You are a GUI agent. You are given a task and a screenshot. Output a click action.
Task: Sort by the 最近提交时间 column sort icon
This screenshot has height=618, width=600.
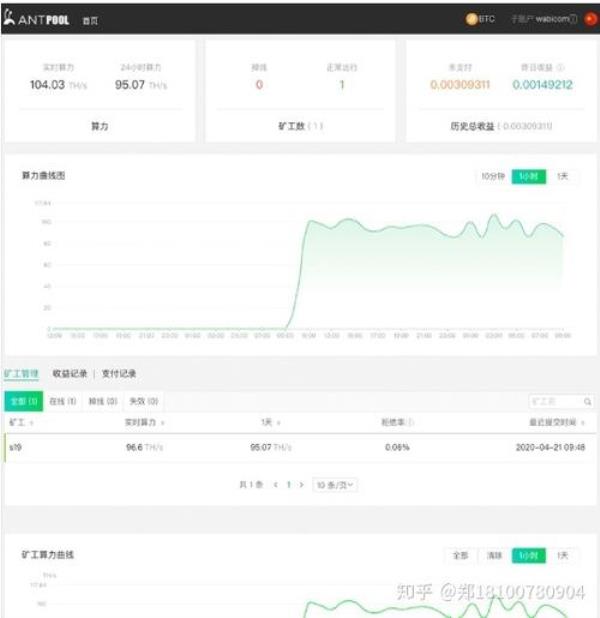(x=587, y=423)
